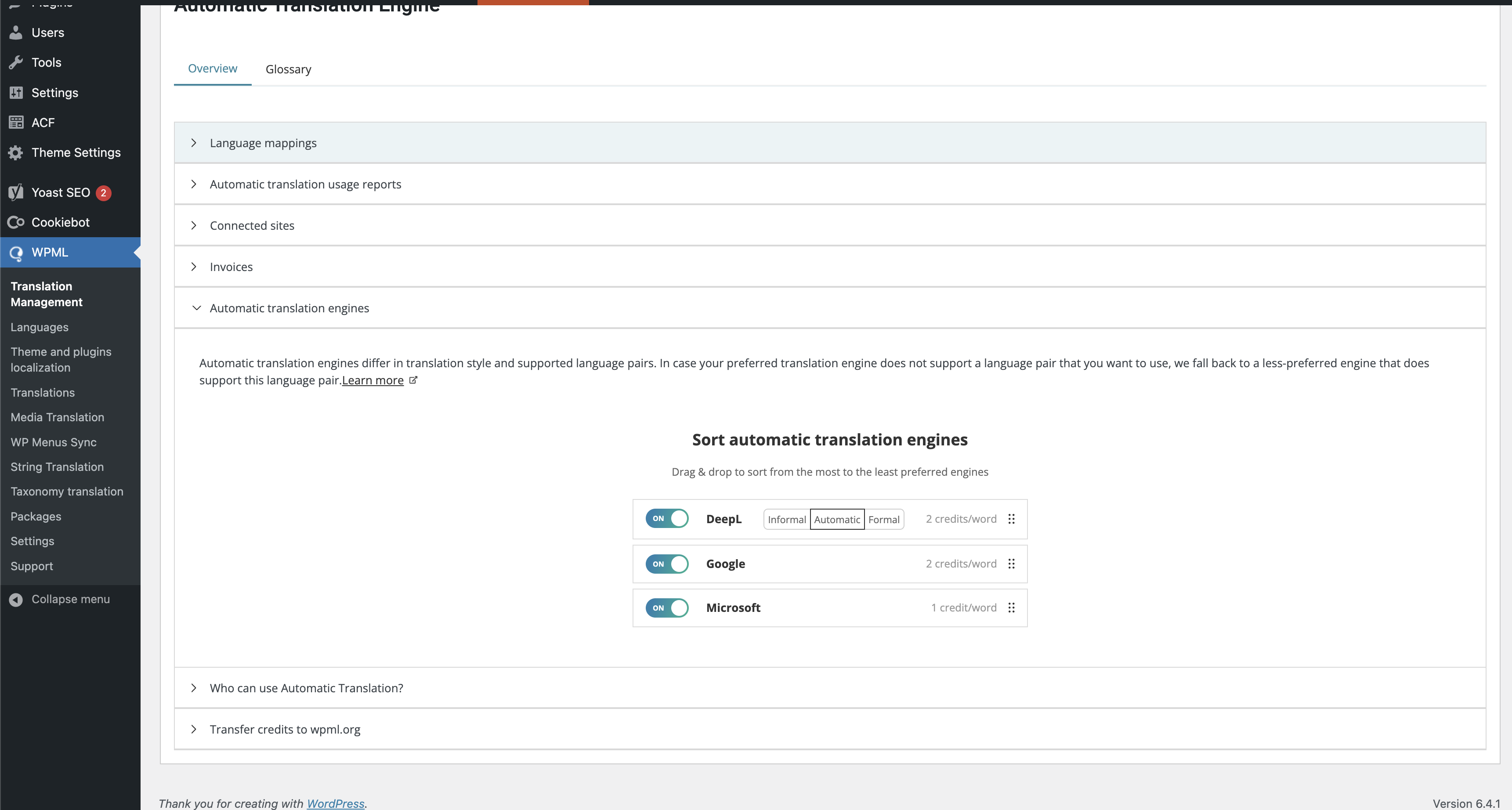Screen dimensions: 1512x810
Task: Toggle the Google engine switch off
Action: (x=667, y=564)
